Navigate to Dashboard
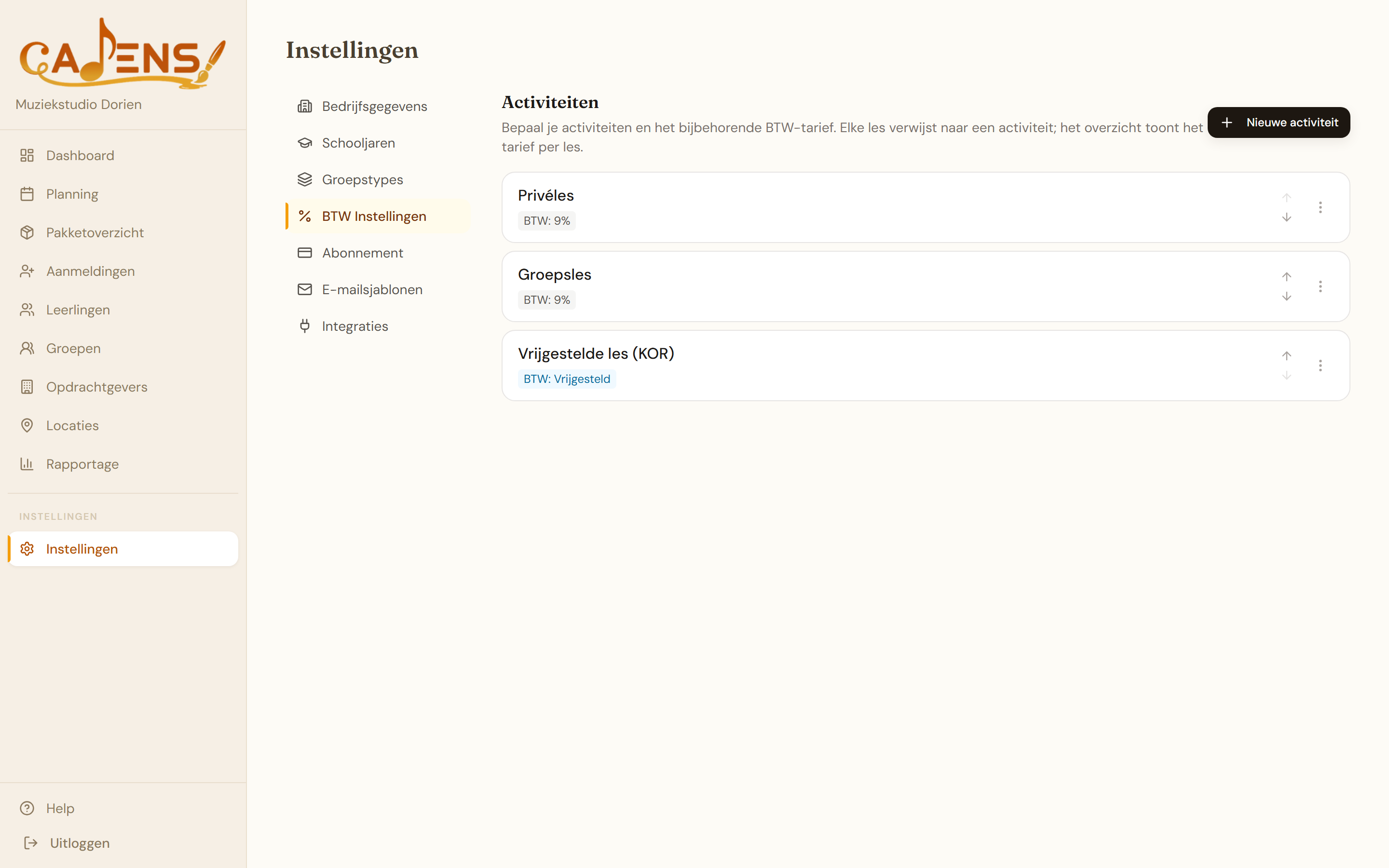This screenshot has height=868, width=1389. (x=123, y=156)
